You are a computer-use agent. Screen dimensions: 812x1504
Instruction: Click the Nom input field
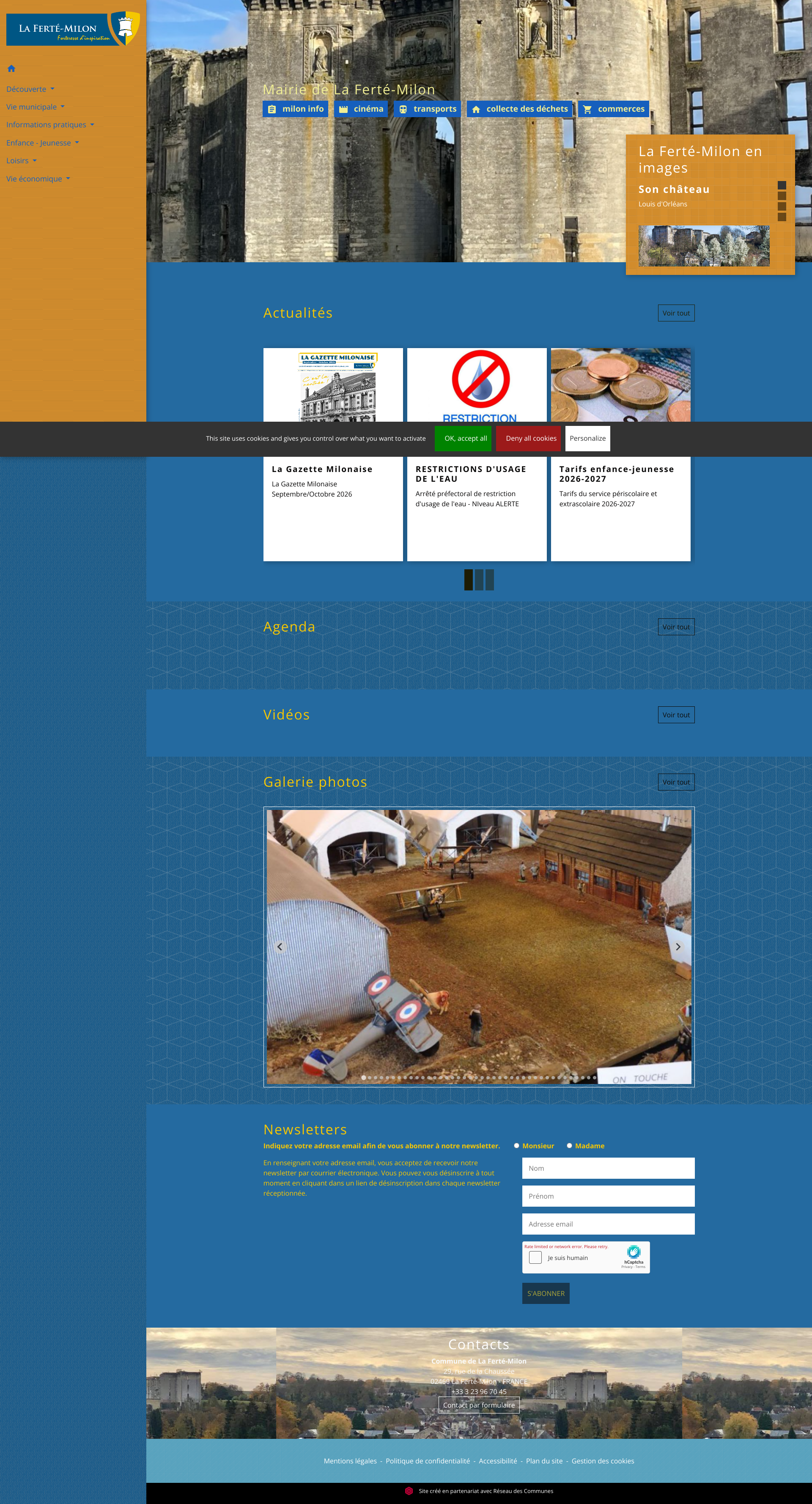(608, 1168)
